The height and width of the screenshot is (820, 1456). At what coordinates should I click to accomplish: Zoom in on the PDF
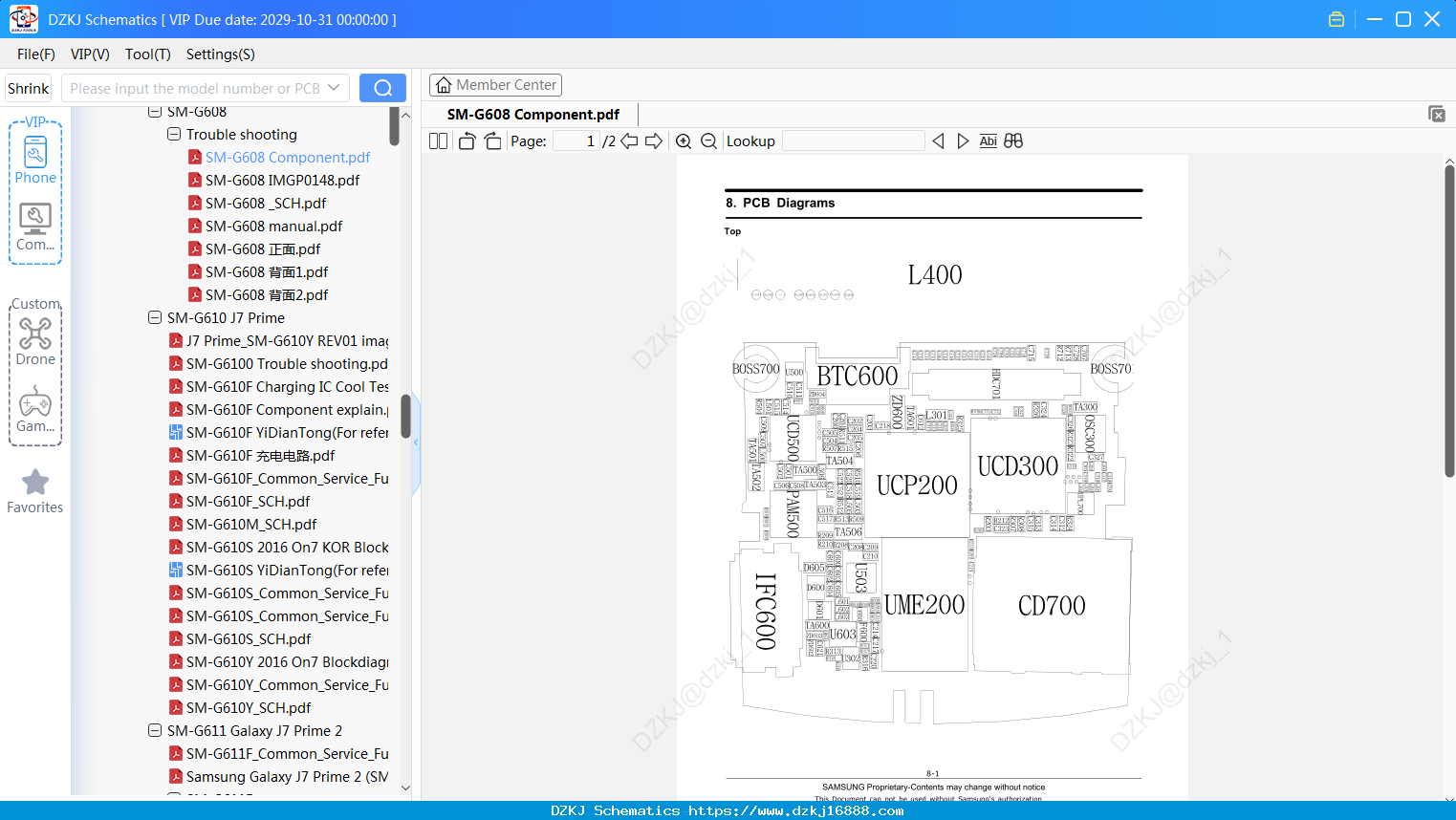click(684, 141)
